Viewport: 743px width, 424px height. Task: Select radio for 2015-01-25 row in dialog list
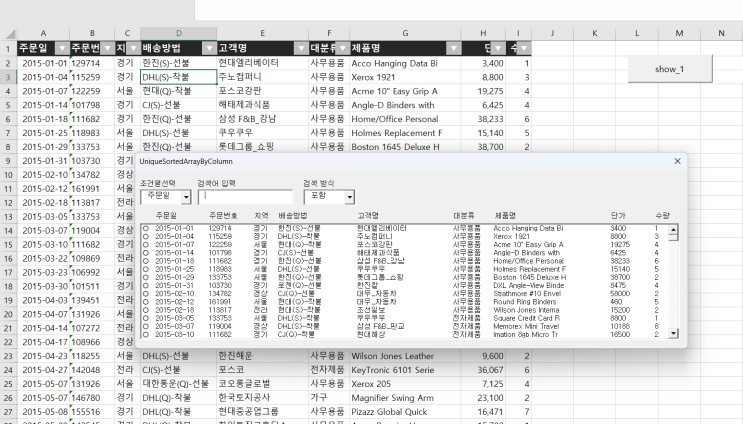click(146, 269)
